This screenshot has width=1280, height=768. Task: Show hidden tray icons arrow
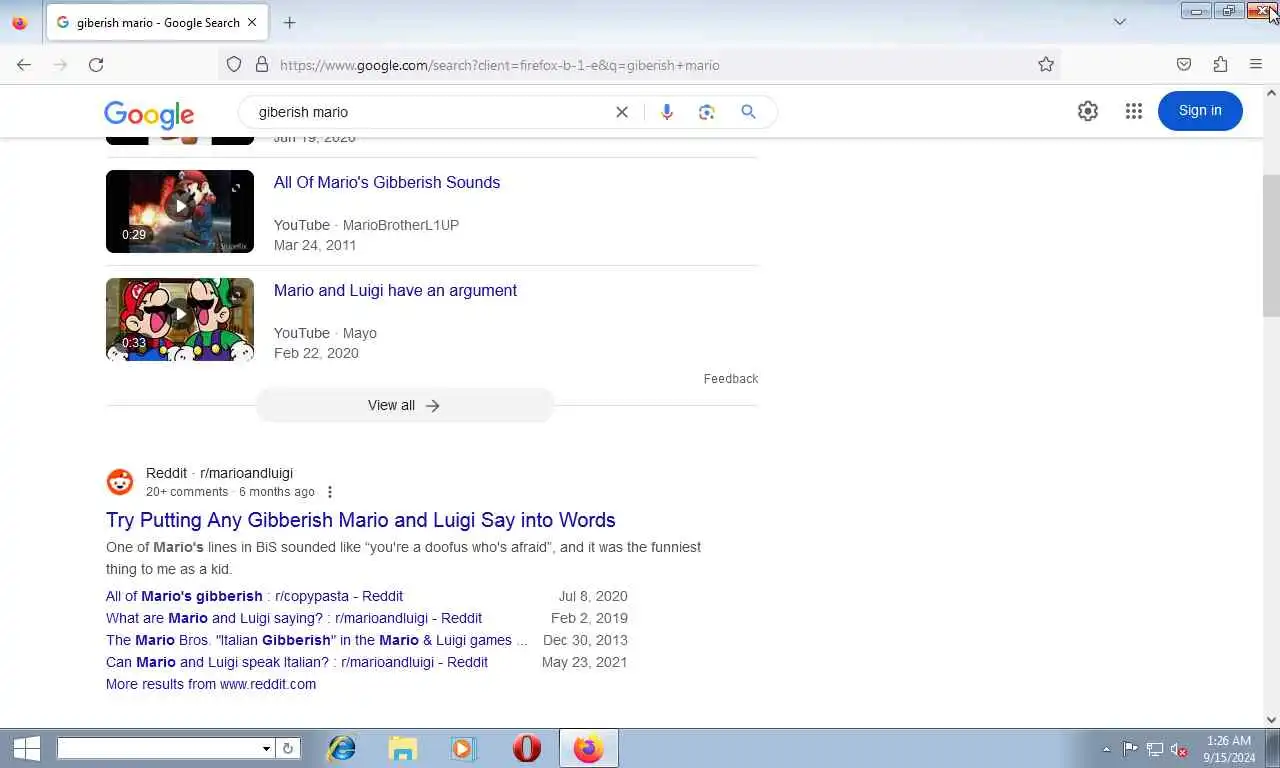click(x=1106, y=749)
